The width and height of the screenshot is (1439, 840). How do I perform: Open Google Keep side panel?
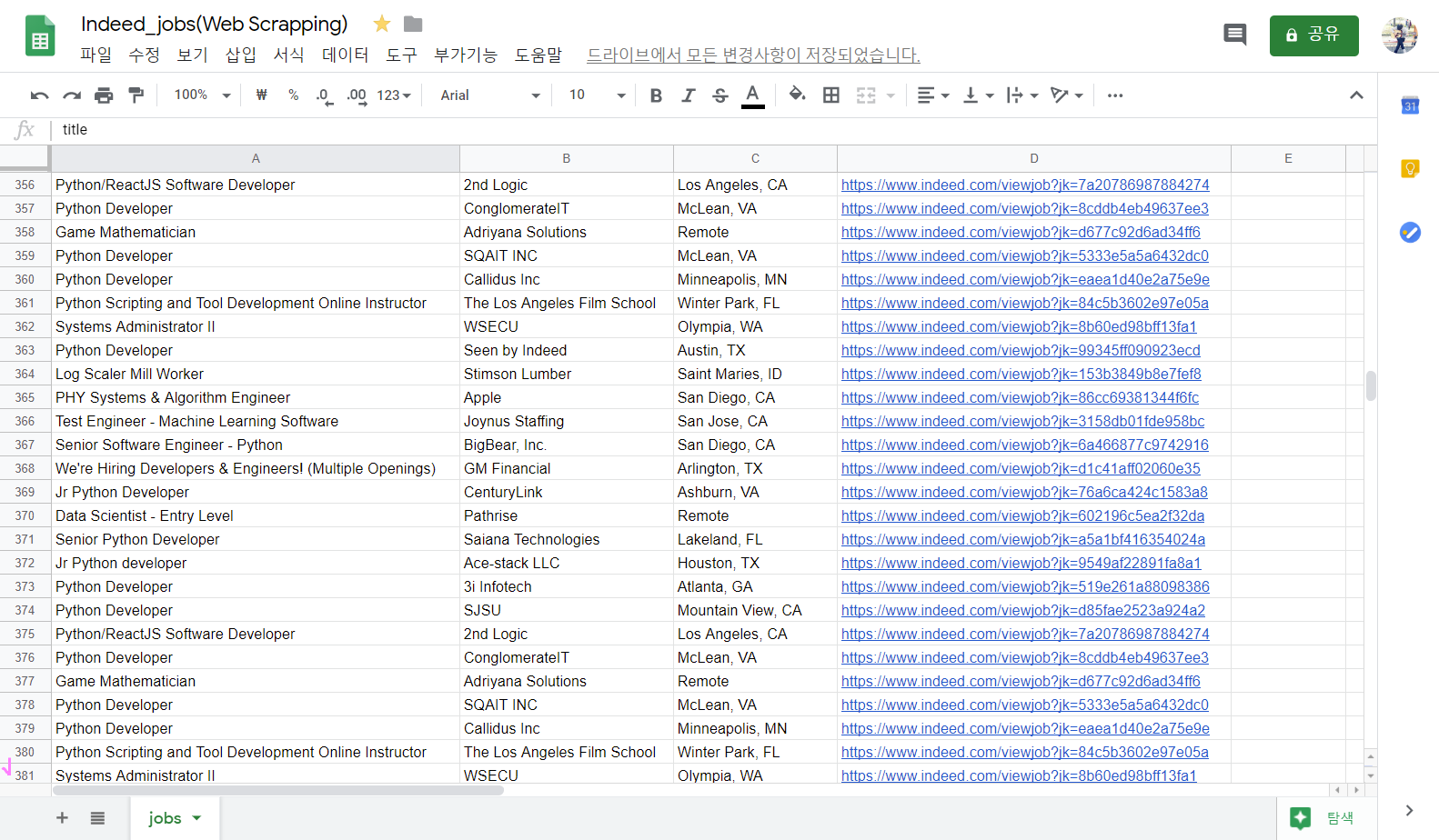point(1410,168)
